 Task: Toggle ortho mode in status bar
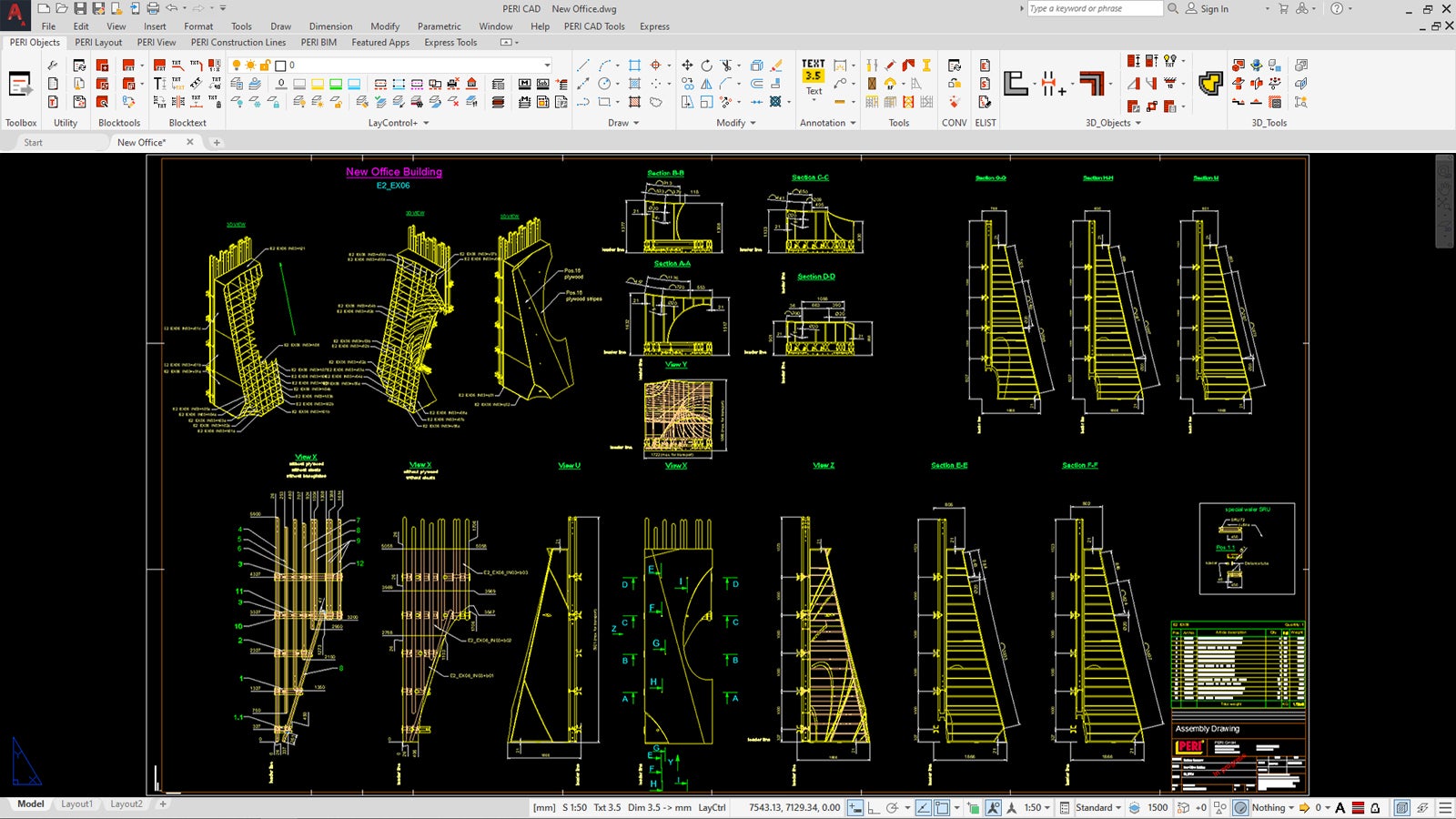click(874, 808)
